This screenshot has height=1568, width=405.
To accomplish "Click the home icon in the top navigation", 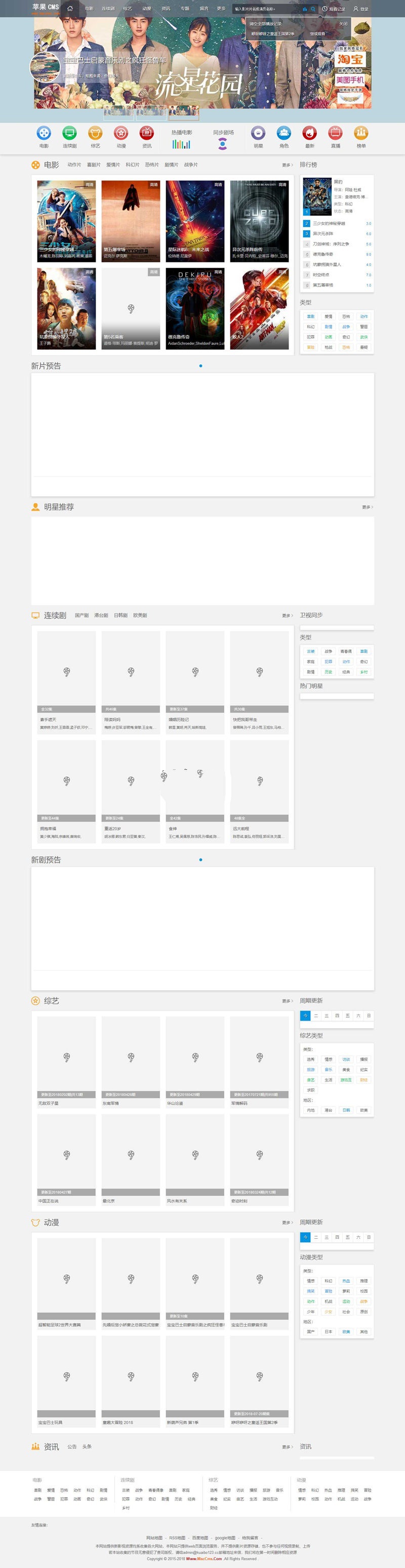I will (69, 9).
